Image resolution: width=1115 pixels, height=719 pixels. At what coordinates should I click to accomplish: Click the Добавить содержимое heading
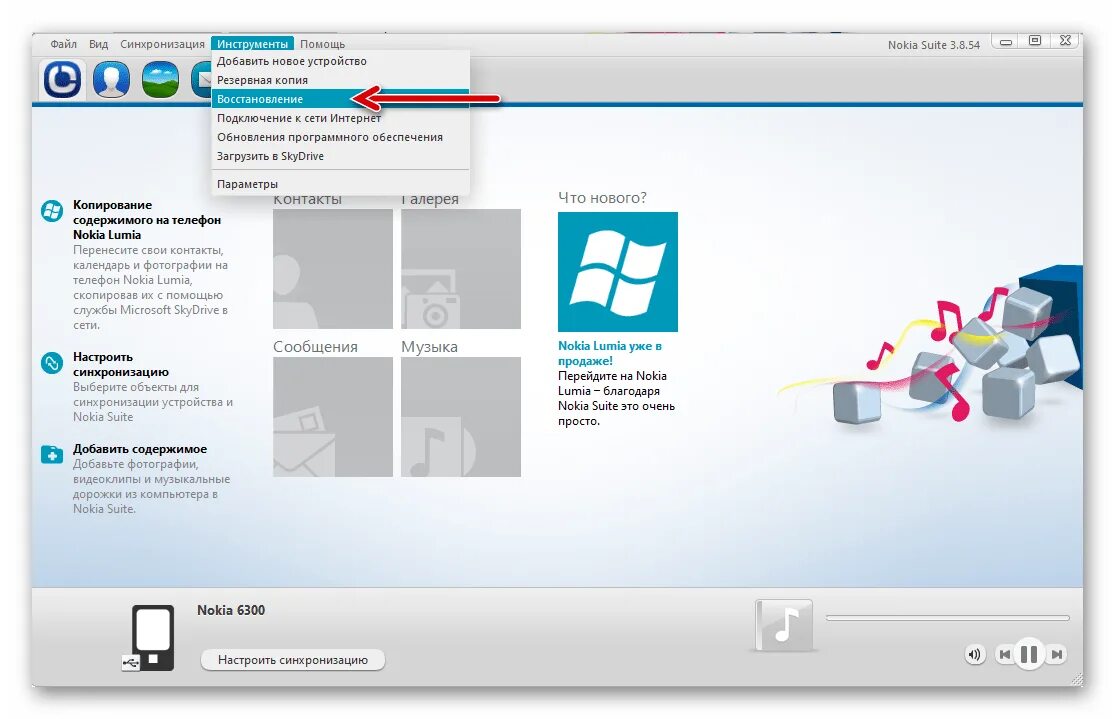(139, 449)
